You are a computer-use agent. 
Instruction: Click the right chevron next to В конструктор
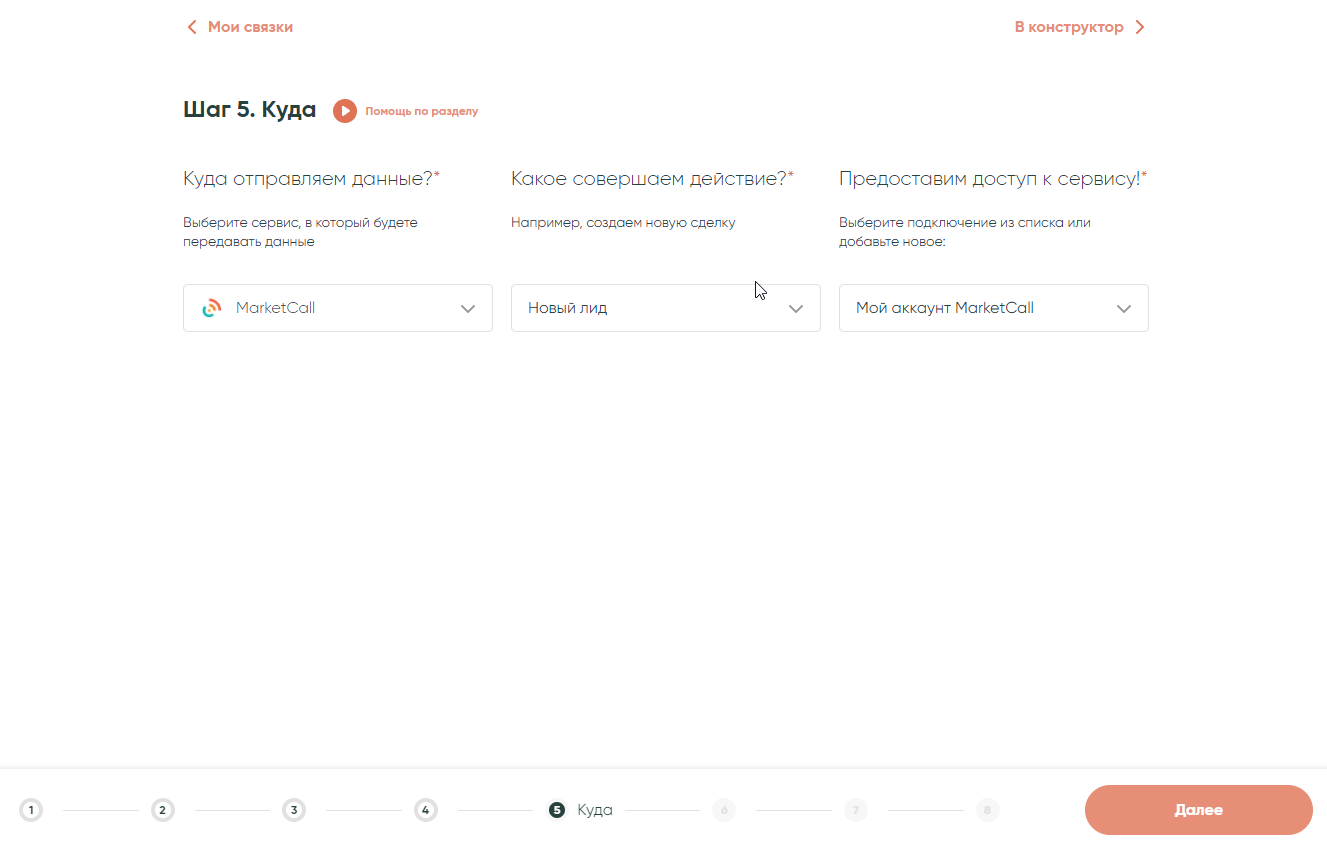coord(1140,27)
